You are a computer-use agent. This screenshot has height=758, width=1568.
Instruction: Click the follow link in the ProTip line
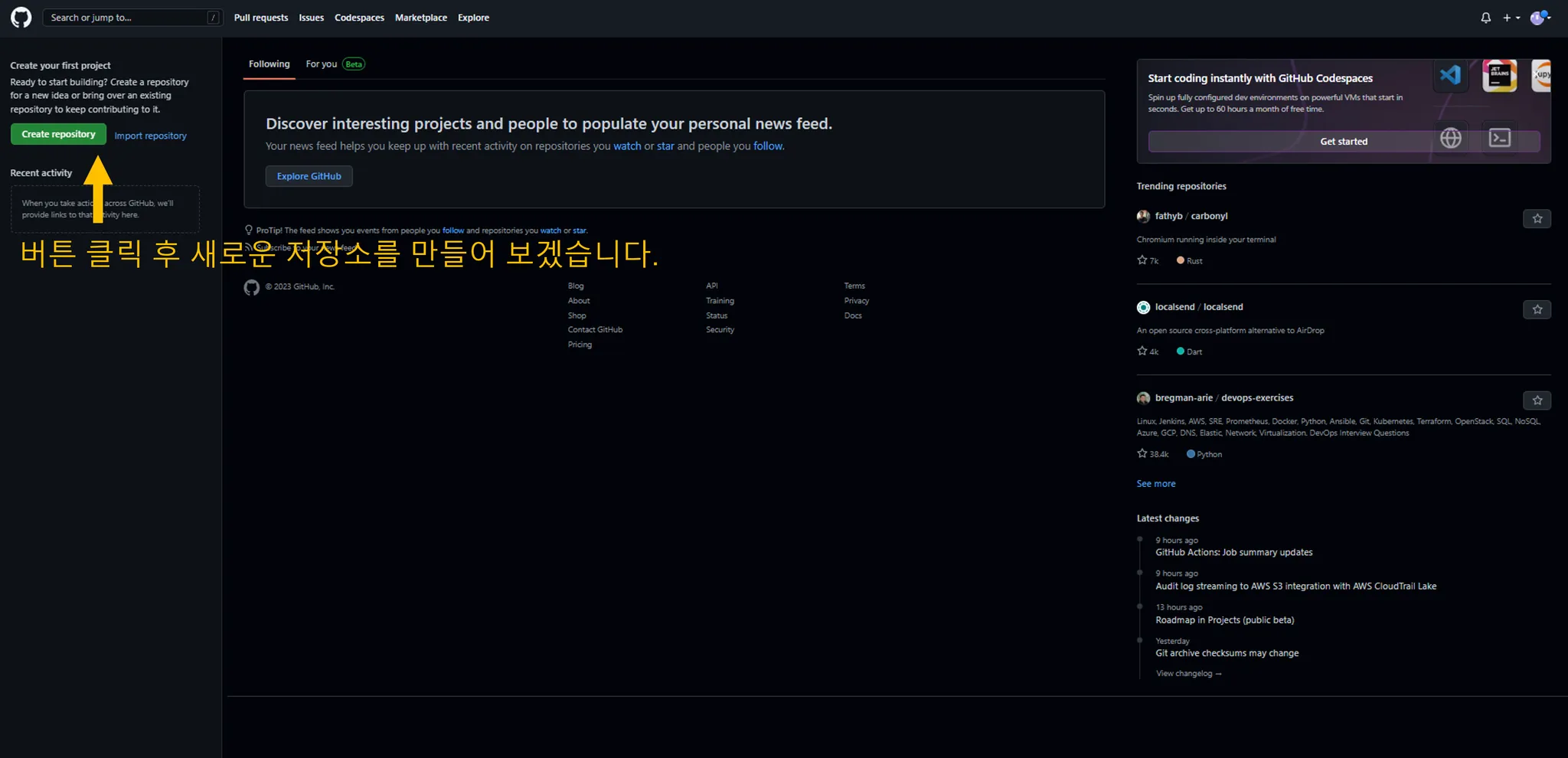(x=453, y=230)
